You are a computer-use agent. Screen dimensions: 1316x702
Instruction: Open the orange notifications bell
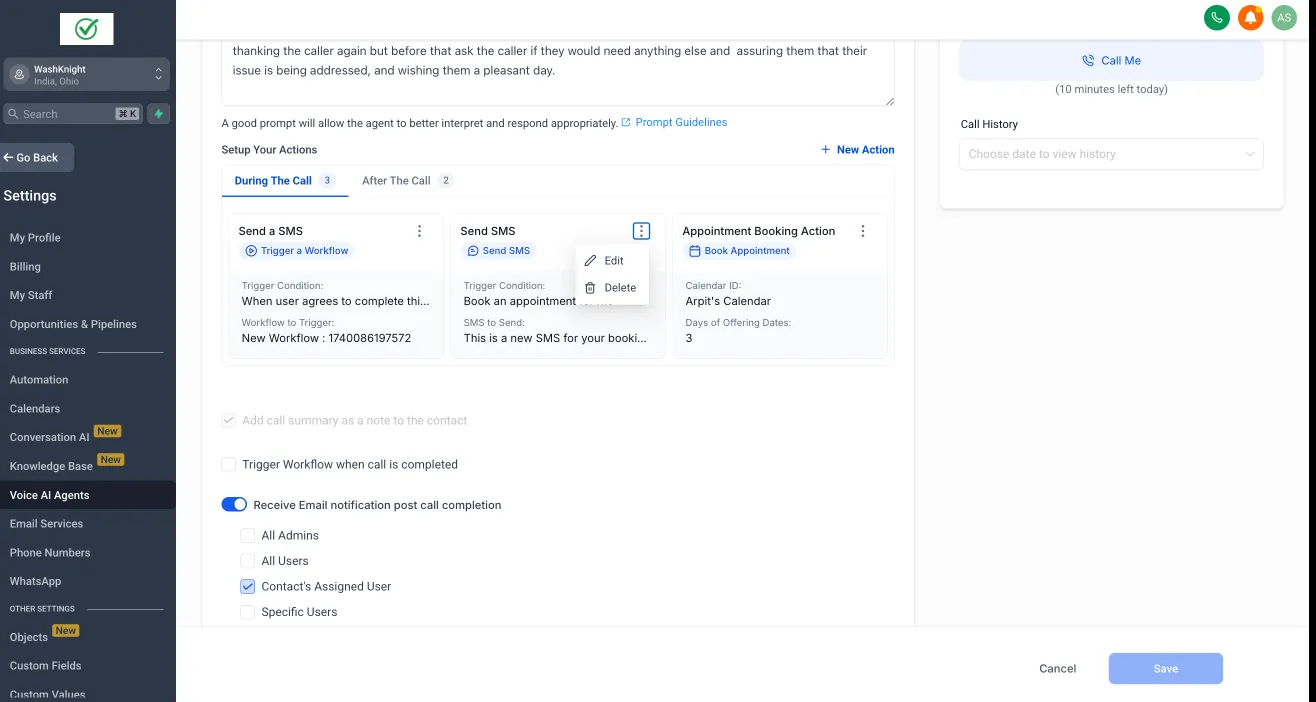1250,17
